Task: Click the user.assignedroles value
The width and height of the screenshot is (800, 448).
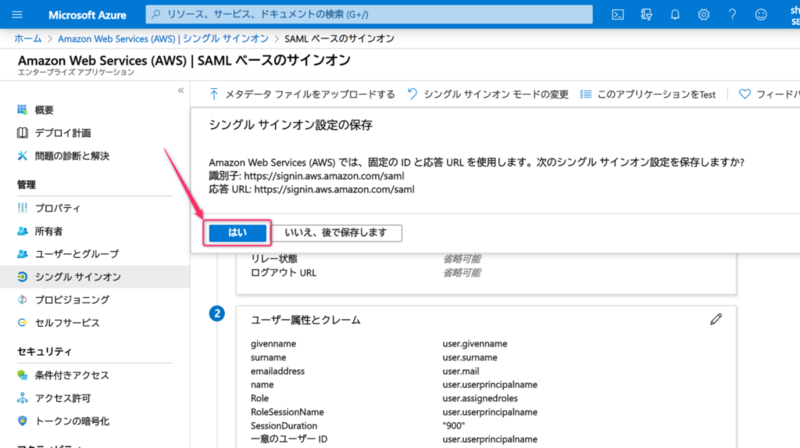Action: pyautogui.click(x=480, y=398)
